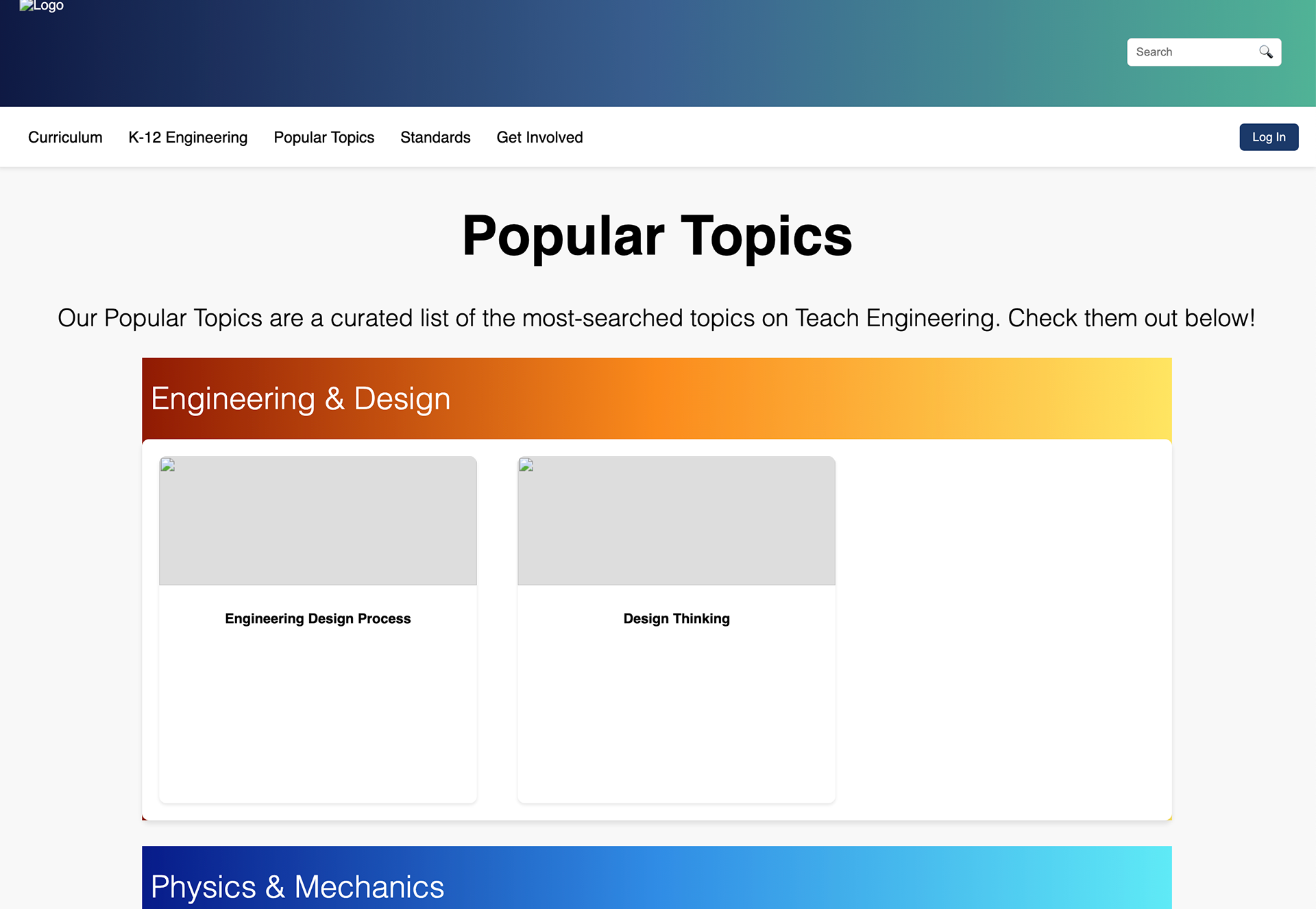Open the Design Thinking card title
Image resolution: width=1316 pixels, height=909 pixels.
(677, 618)
